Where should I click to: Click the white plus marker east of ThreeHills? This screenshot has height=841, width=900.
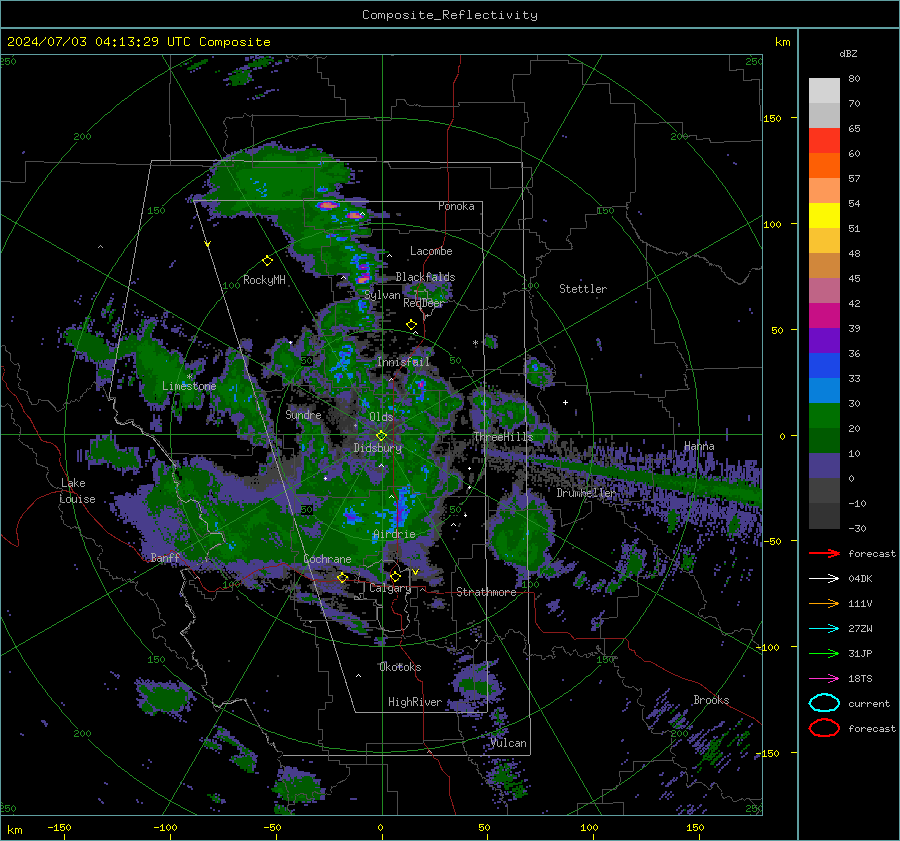point(565,402)
